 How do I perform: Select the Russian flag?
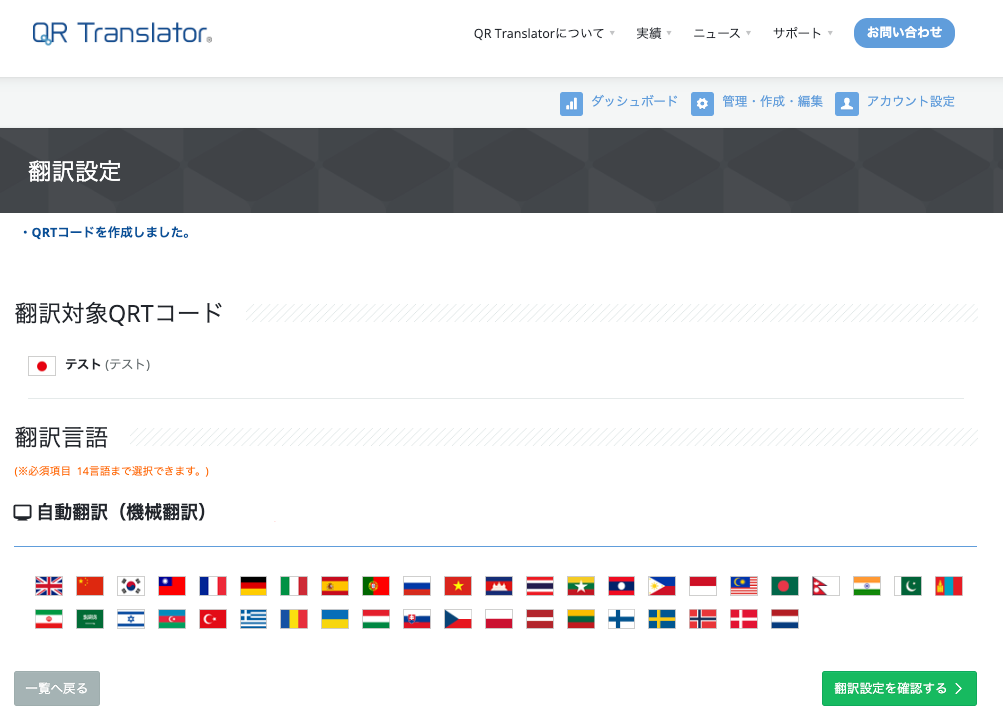click(417, 586)
